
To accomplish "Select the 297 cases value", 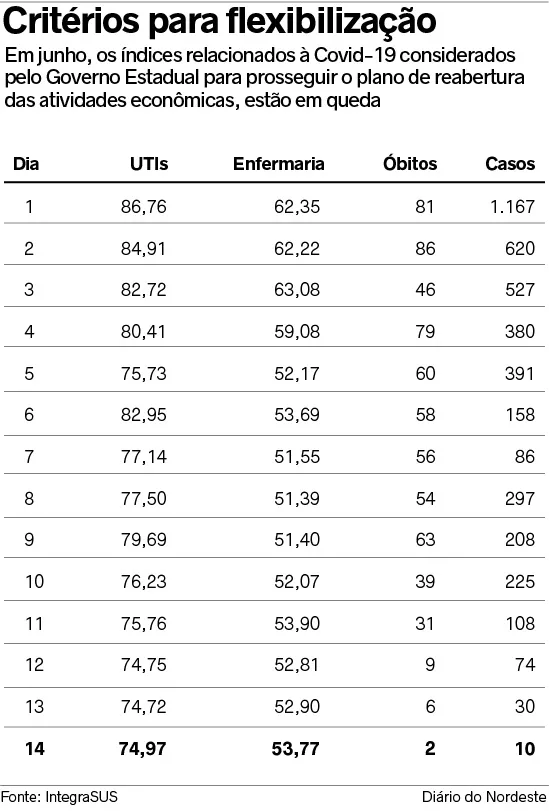I will point(520,498).
